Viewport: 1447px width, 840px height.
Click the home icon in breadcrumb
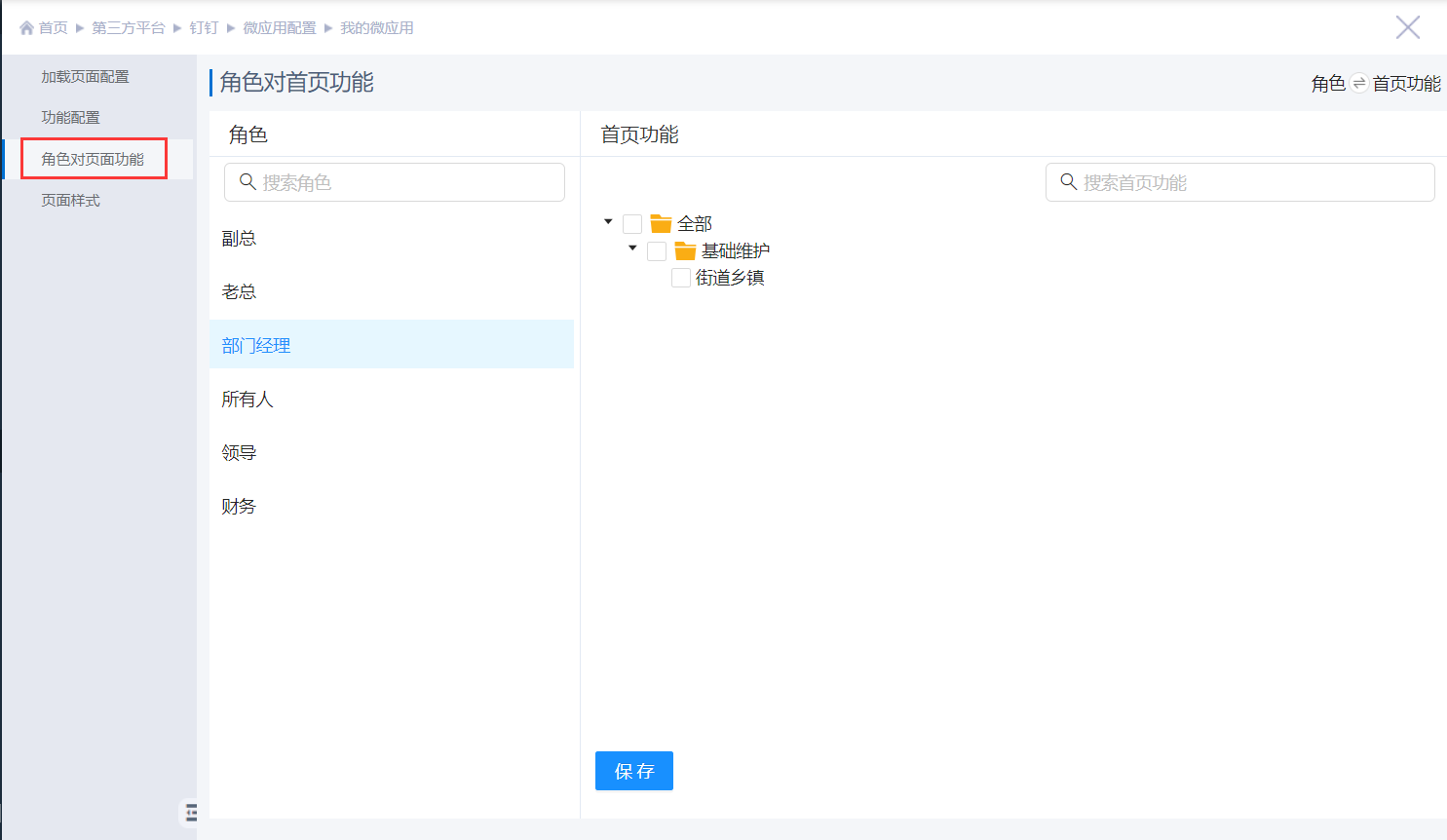[x=26, y=28]
